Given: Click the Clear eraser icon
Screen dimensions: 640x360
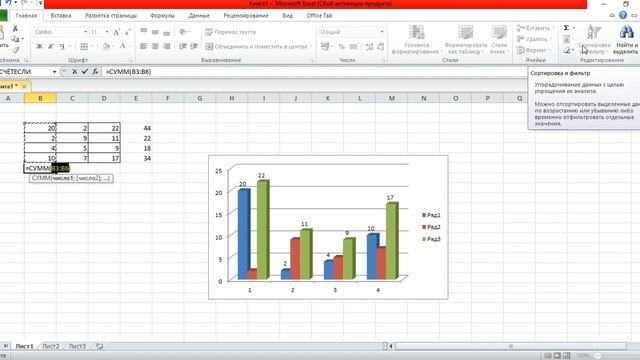Looking at the screenshot, I should pos(567,50).
